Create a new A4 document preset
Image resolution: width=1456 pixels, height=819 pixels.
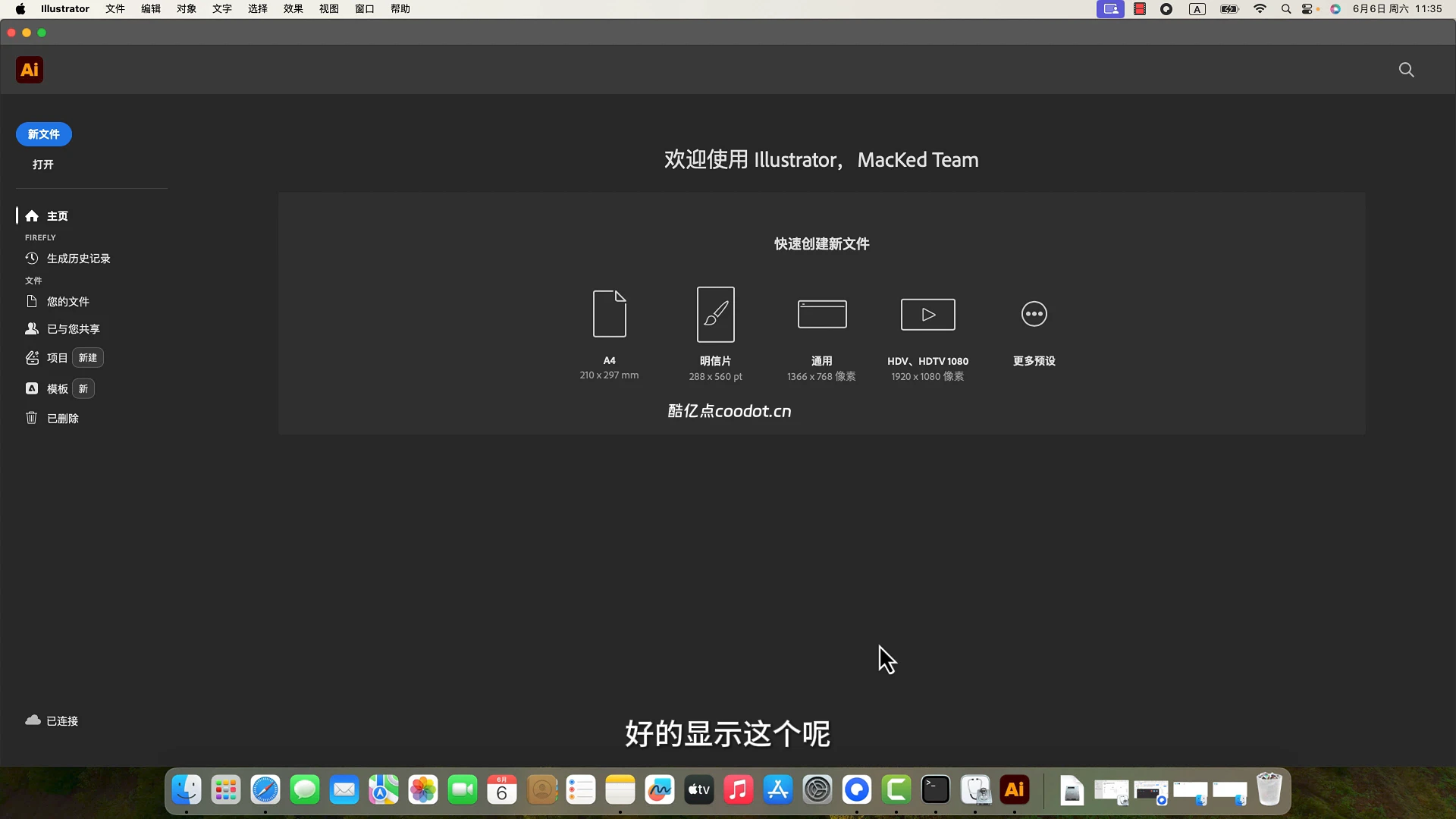click(609, 334)
